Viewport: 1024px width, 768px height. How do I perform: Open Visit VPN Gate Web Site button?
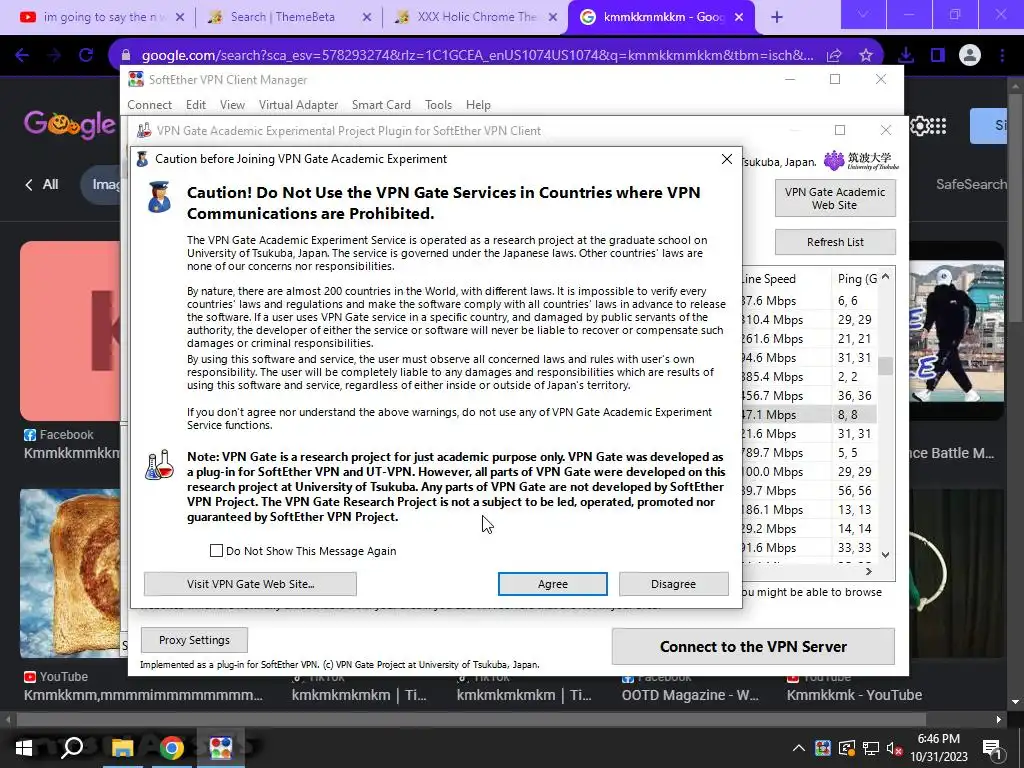250,584
